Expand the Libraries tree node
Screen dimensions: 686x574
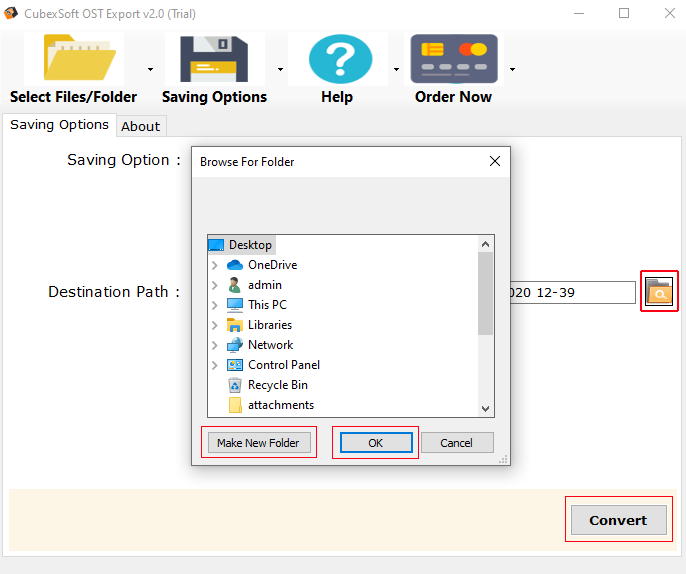click(215, 325)
